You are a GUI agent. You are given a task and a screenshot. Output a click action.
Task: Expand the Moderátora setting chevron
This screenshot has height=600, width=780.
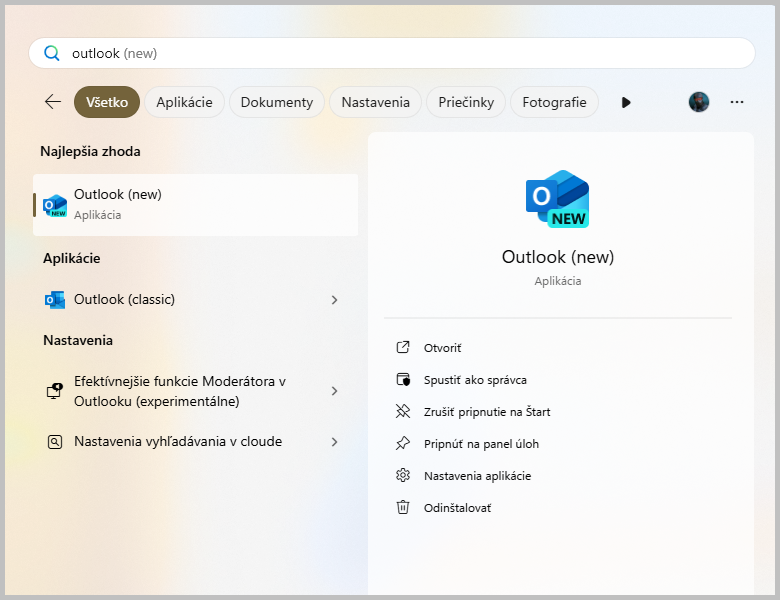334,391
